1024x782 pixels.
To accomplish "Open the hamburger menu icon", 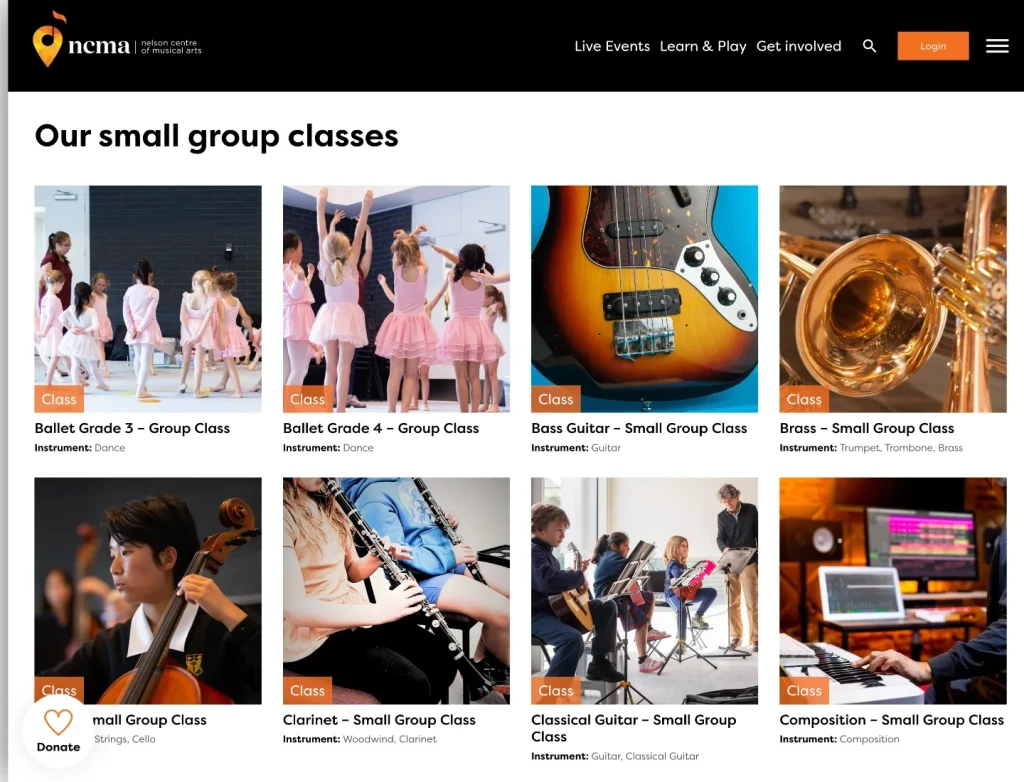I will (997, 46).
